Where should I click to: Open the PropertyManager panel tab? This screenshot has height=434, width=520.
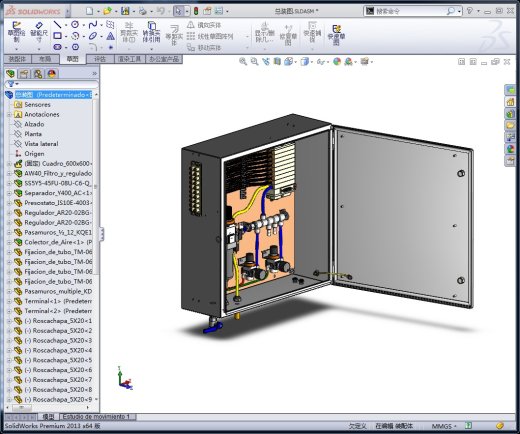(24, 74)
